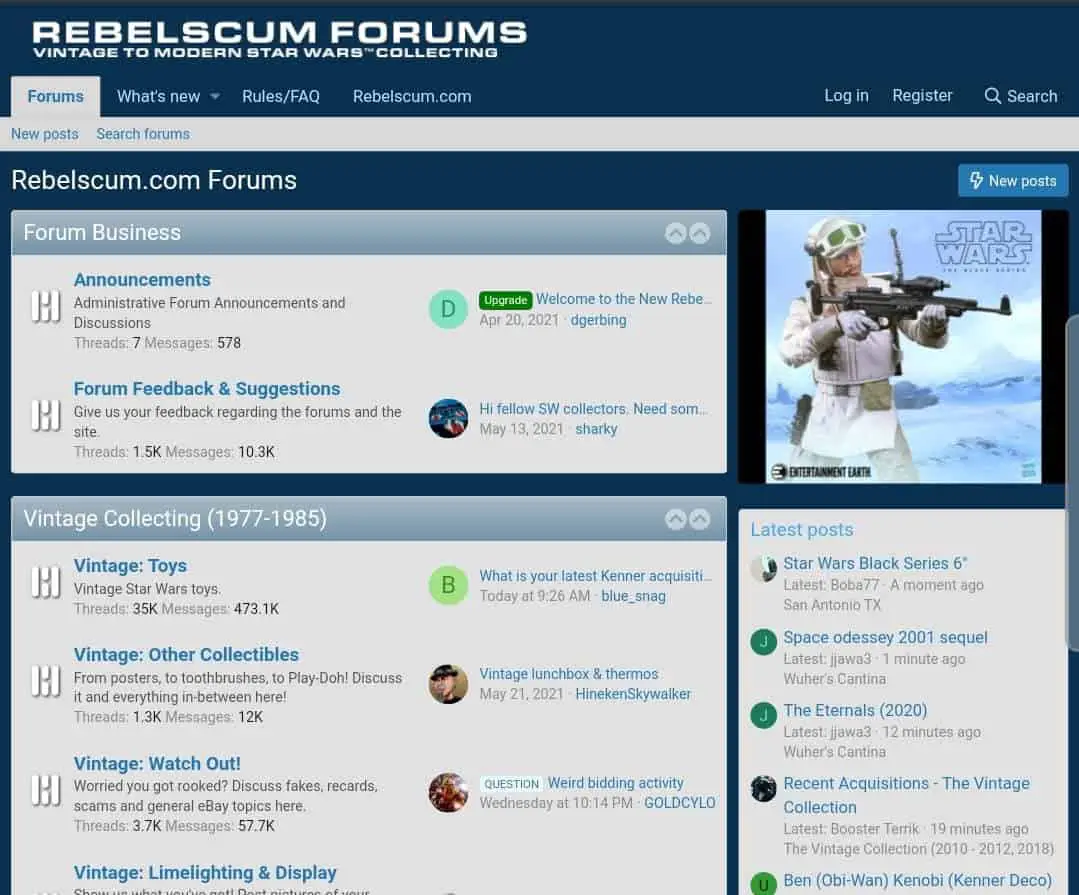Click avatar beside The Eternals (2020) post
This screenshot has height=895, width=1079.
[763, 715]
